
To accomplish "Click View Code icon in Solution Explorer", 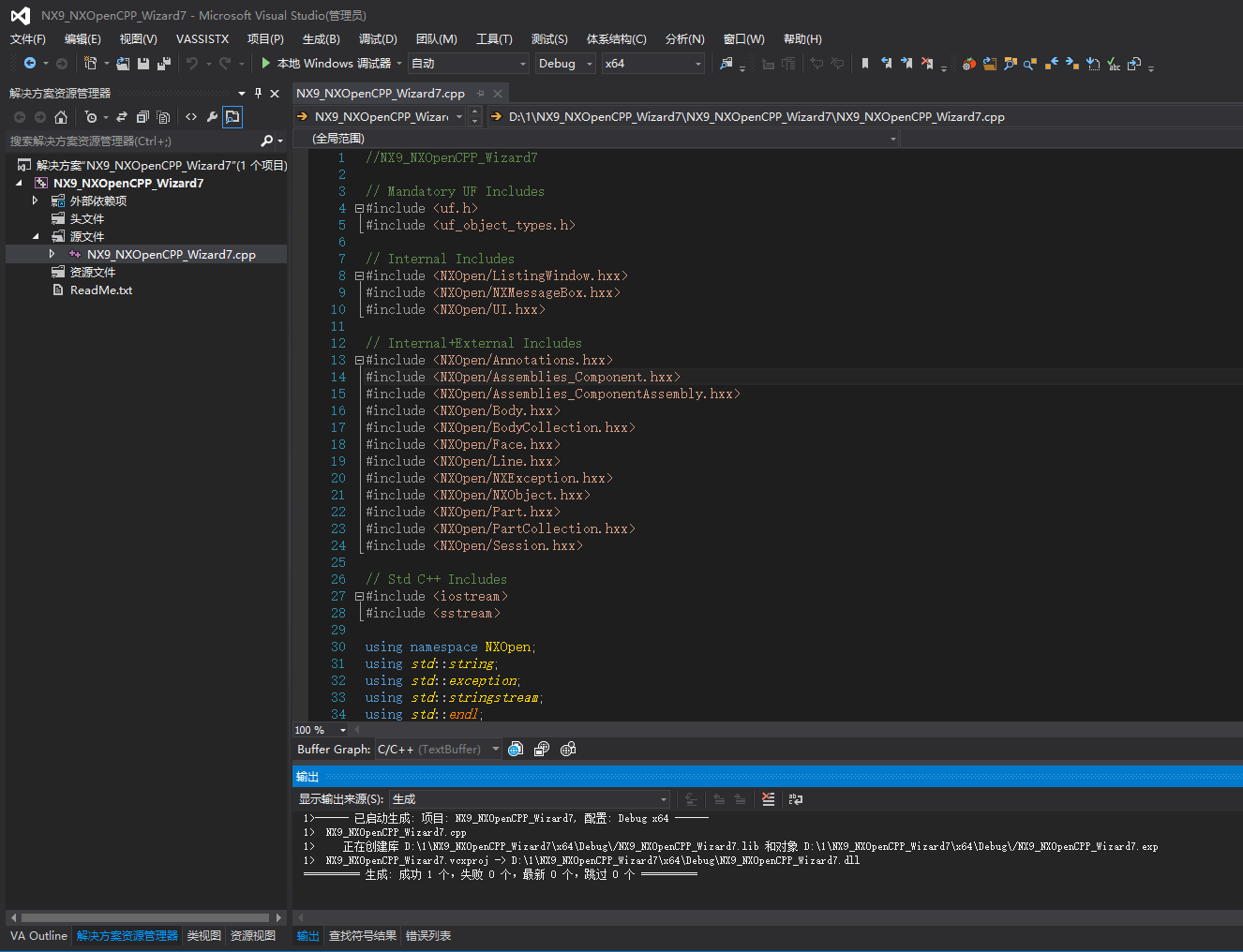I will pyautogui.click(x=191, y=117).
